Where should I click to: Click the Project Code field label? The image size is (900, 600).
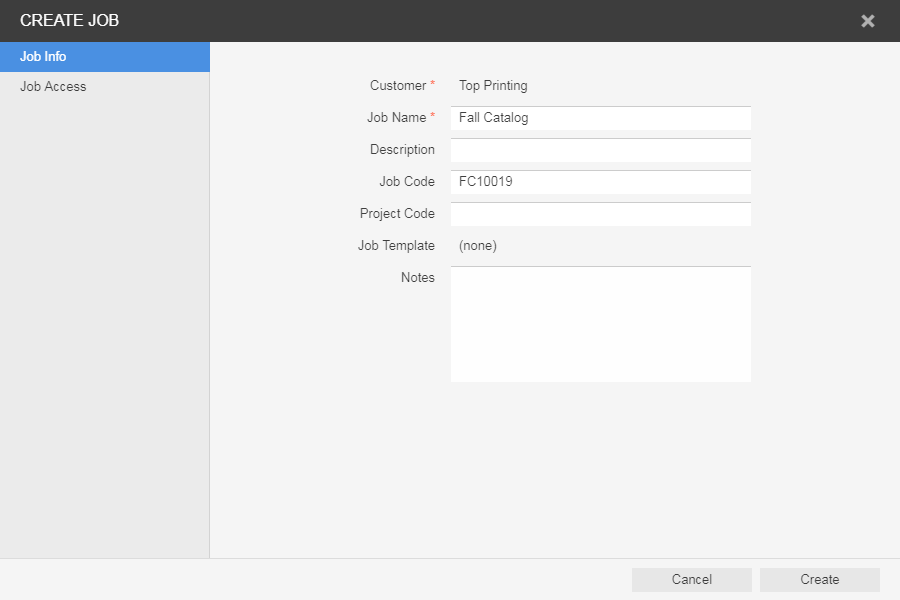pos(397,214)
